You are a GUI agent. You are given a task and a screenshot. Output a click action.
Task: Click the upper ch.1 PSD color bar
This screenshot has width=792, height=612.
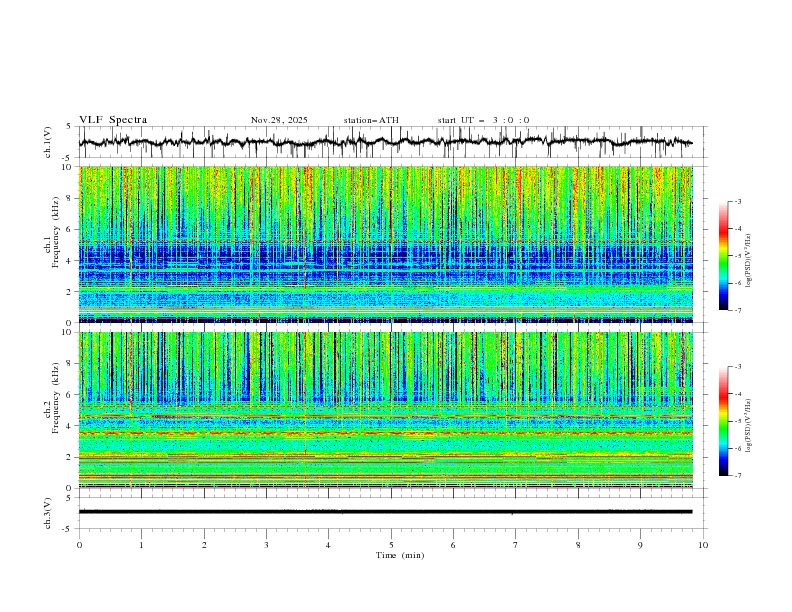[723, 256]
